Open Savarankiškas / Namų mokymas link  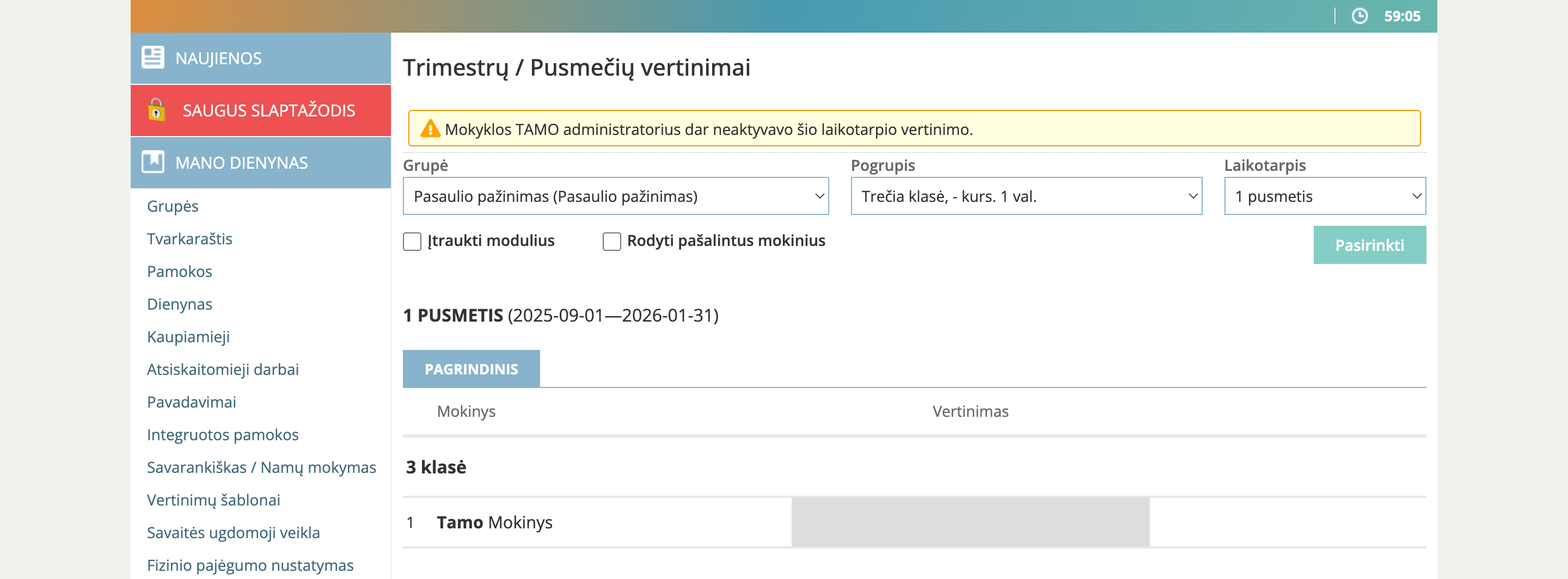coord(261,467)
